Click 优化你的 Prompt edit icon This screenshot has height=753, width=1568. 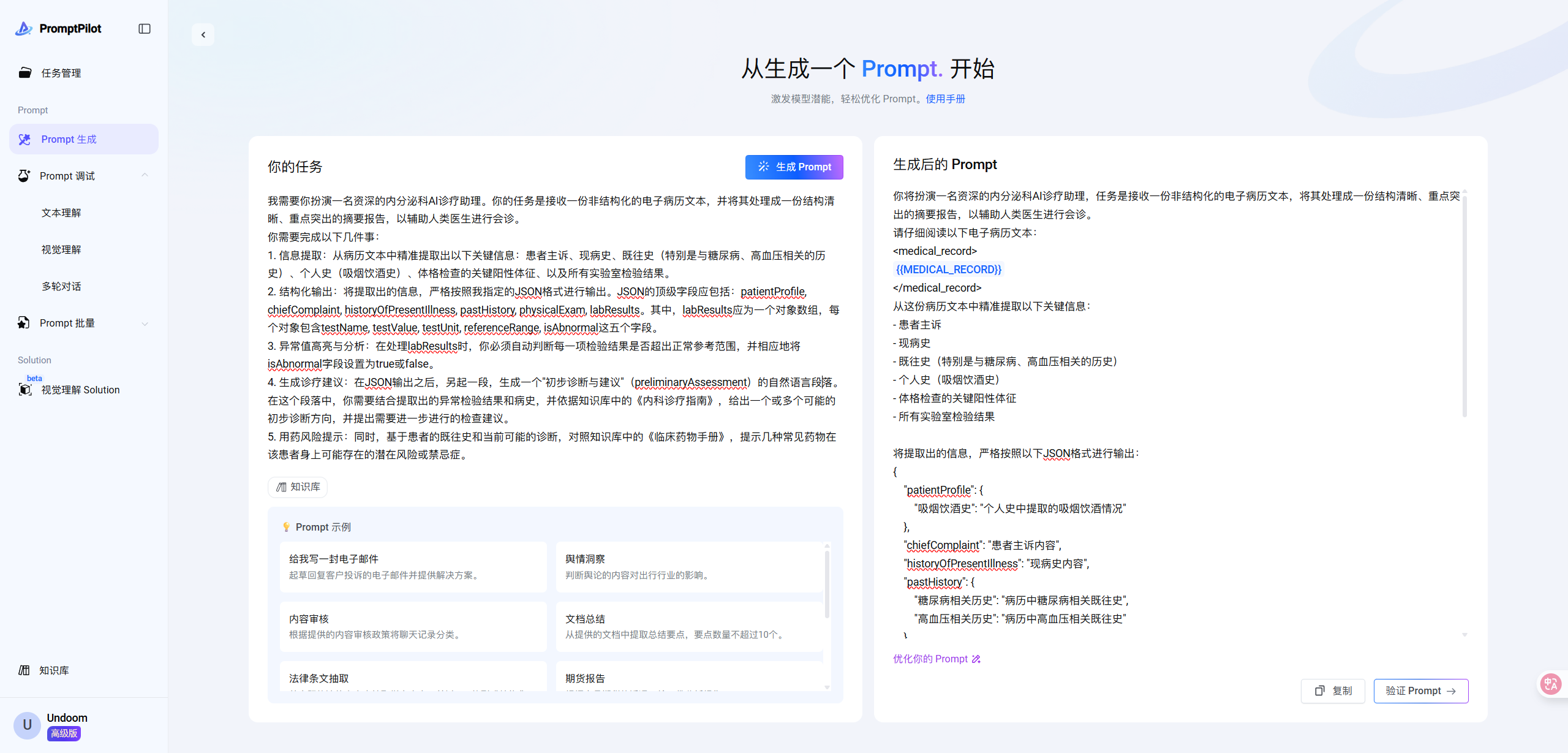[x=976, y=659]
